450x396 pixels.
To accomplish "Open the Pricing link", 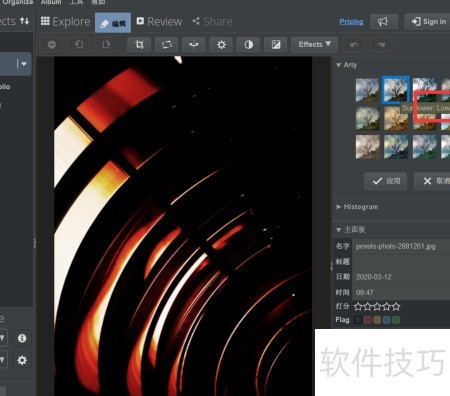I will [351, 22].
